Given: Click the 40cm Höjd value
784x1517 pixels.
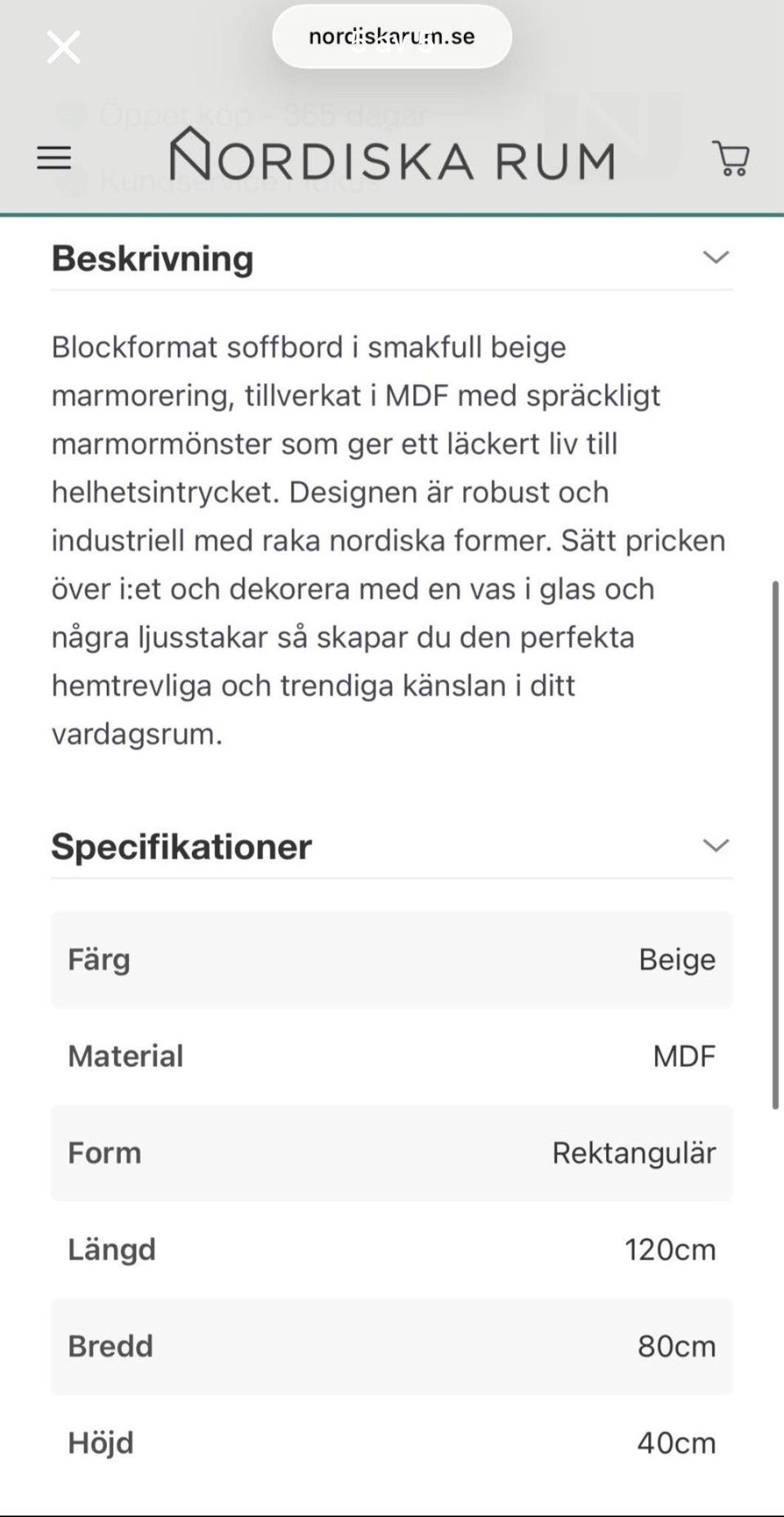Looking at the screenshot, I should click(x=676, y=1443).
